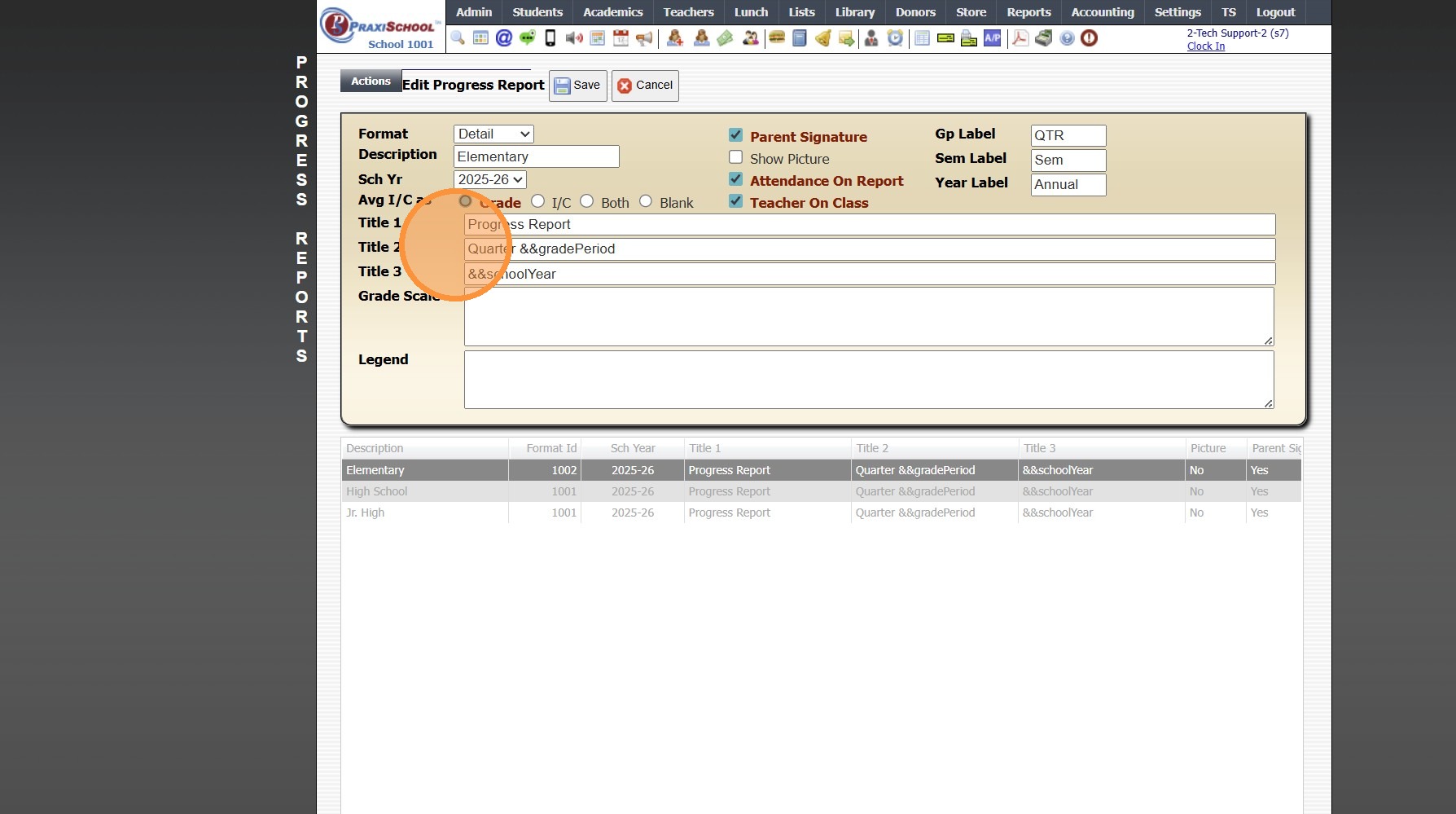
Task: Open the date calendar icon showing 17
Action: point(621,38)
